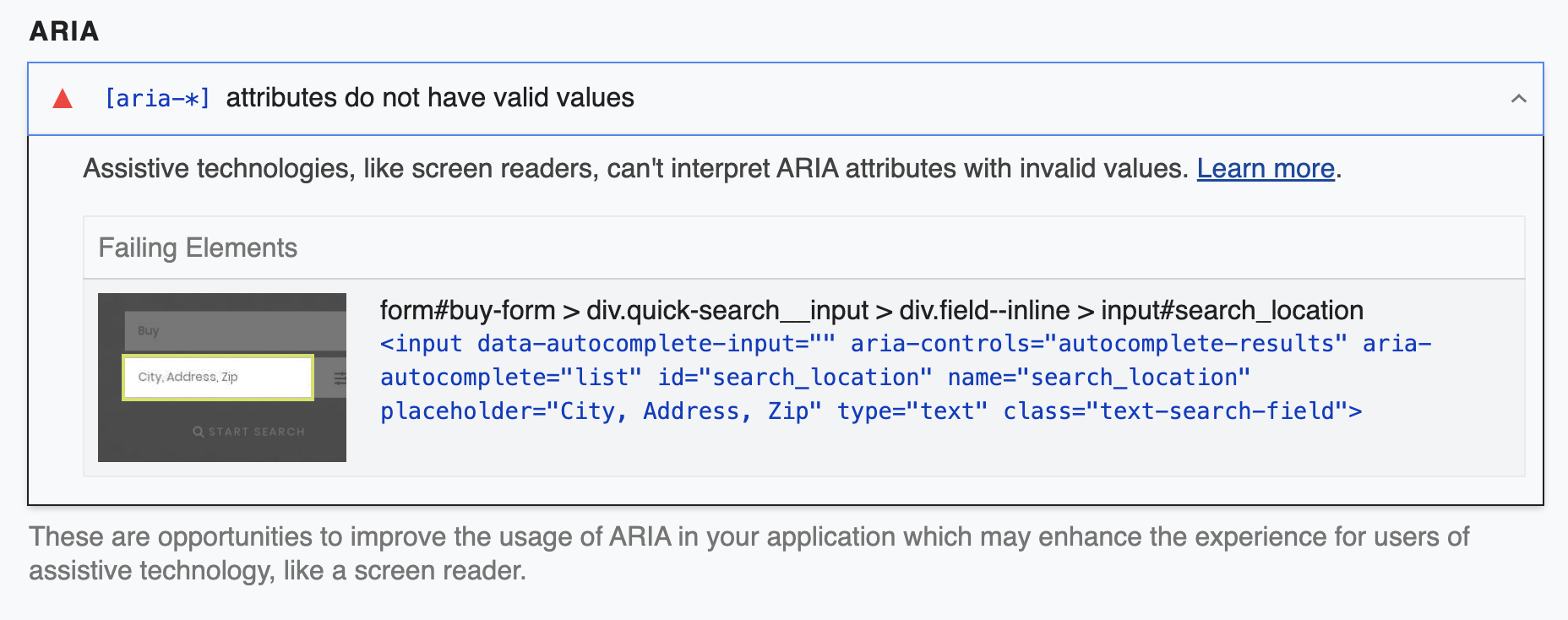Click the 'These are opportunities' footer description

(749, 554)
